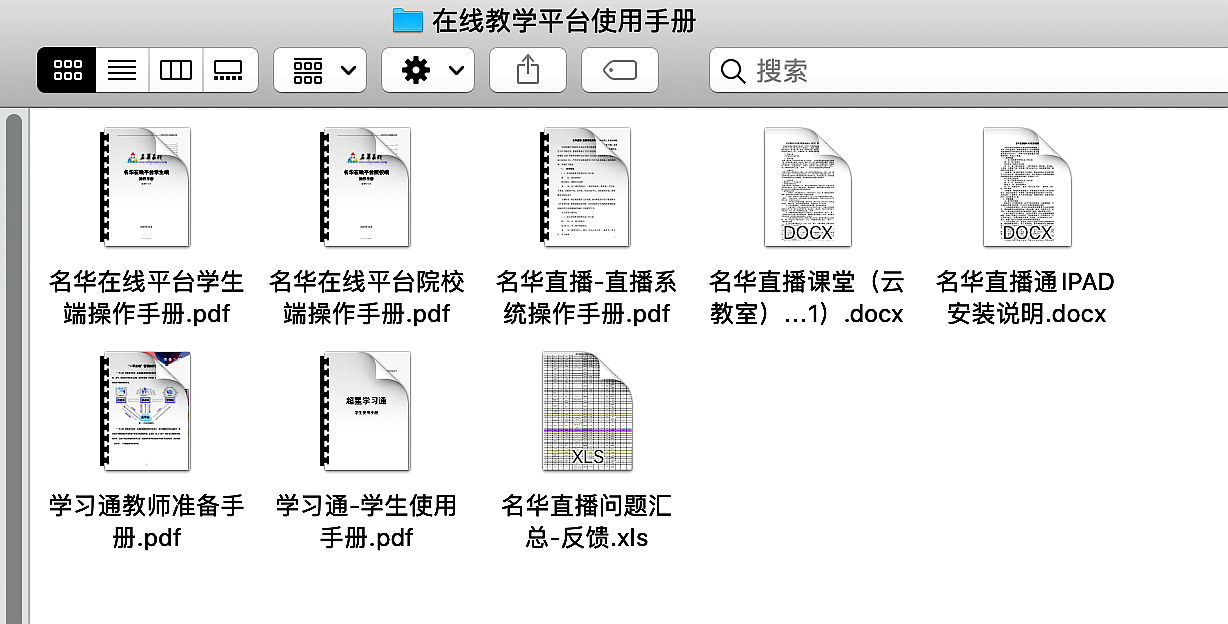
Task: Select 名华直播通 IPAD 安装说明.docx icon
Action: point(1026,187)
